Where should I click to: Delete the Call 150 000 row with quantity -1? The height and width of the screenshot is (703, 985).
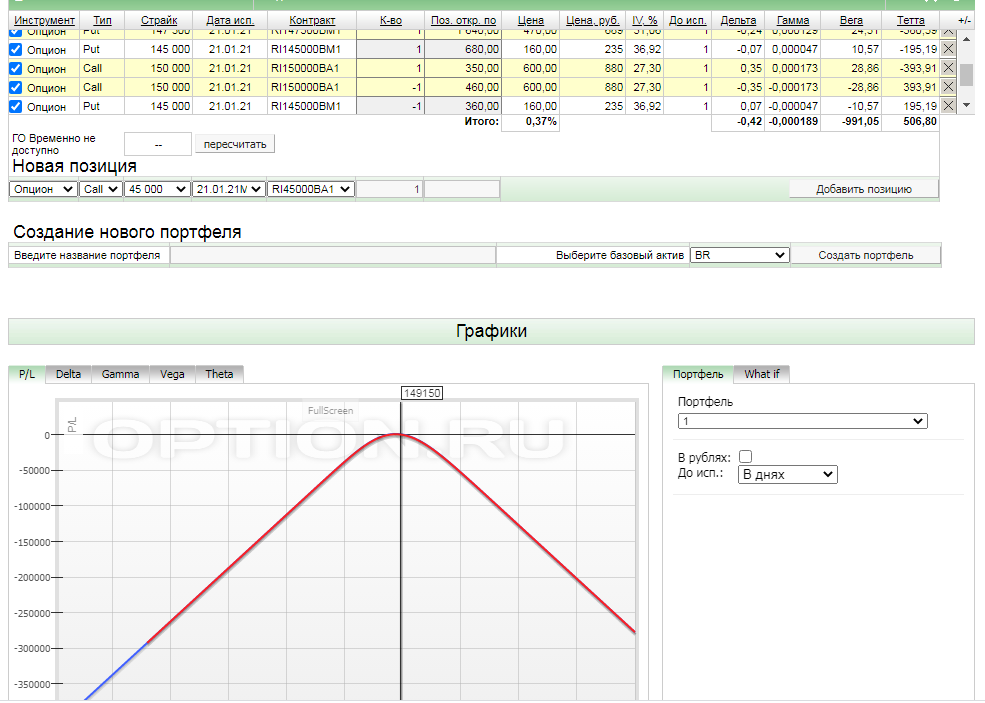coord(948,87)
